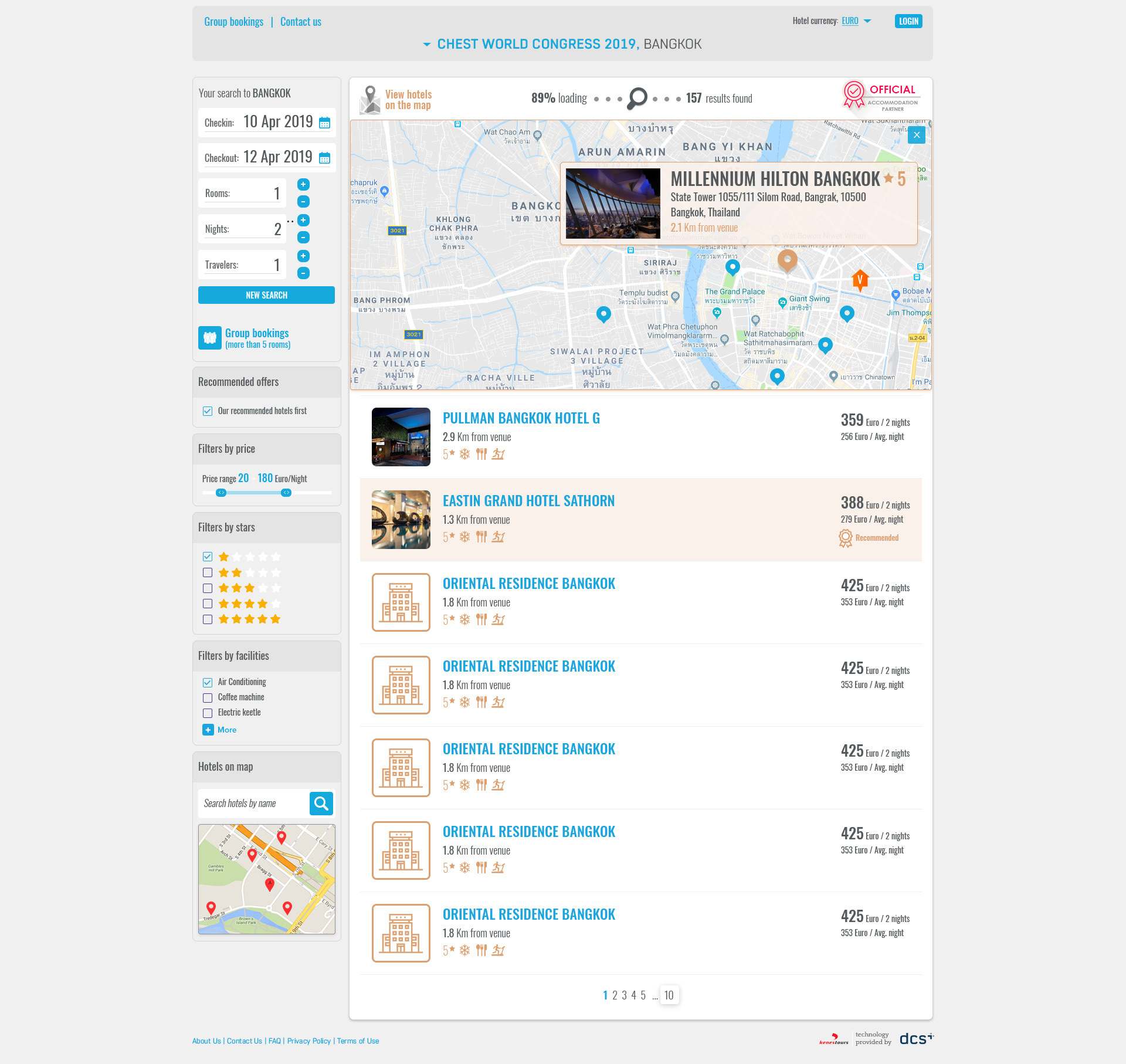Open Privacy Policy in the footer
Image resolution: width=1126 pixels, height=1064 pixels.
[x=309, y=1041]
